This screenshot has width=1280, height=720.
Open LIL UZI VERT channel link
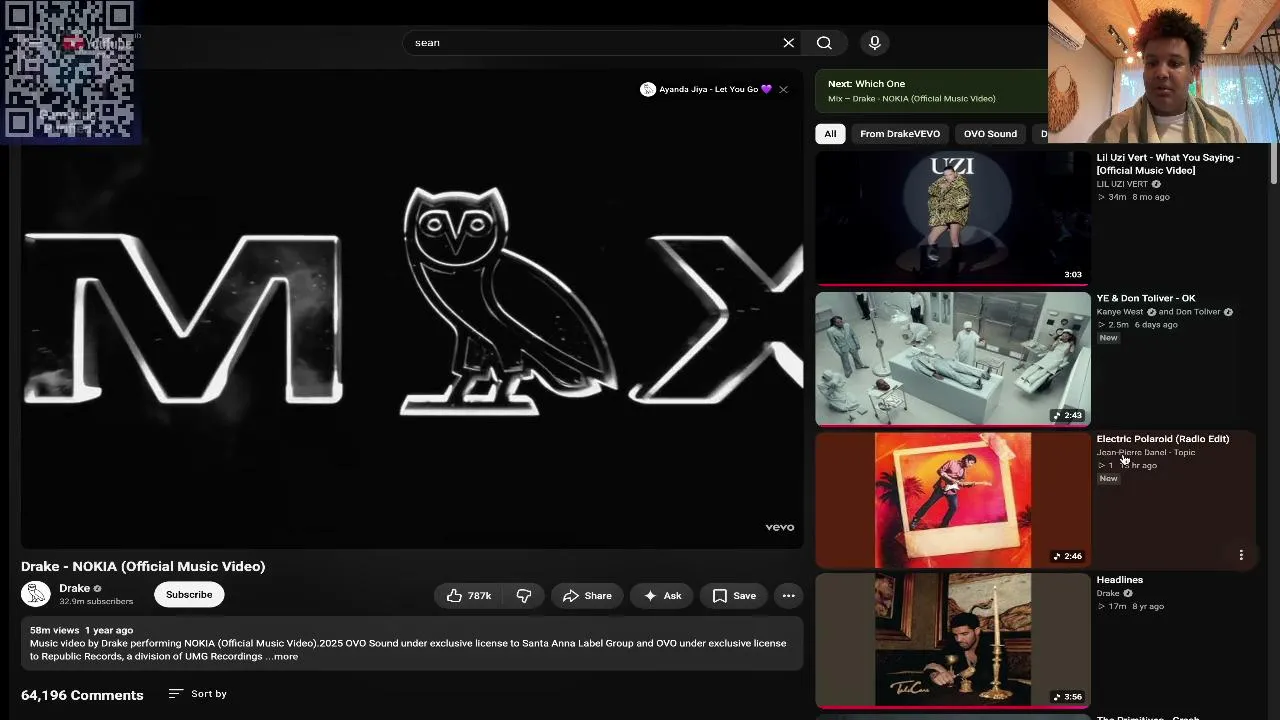click(x=1122, y=184)
